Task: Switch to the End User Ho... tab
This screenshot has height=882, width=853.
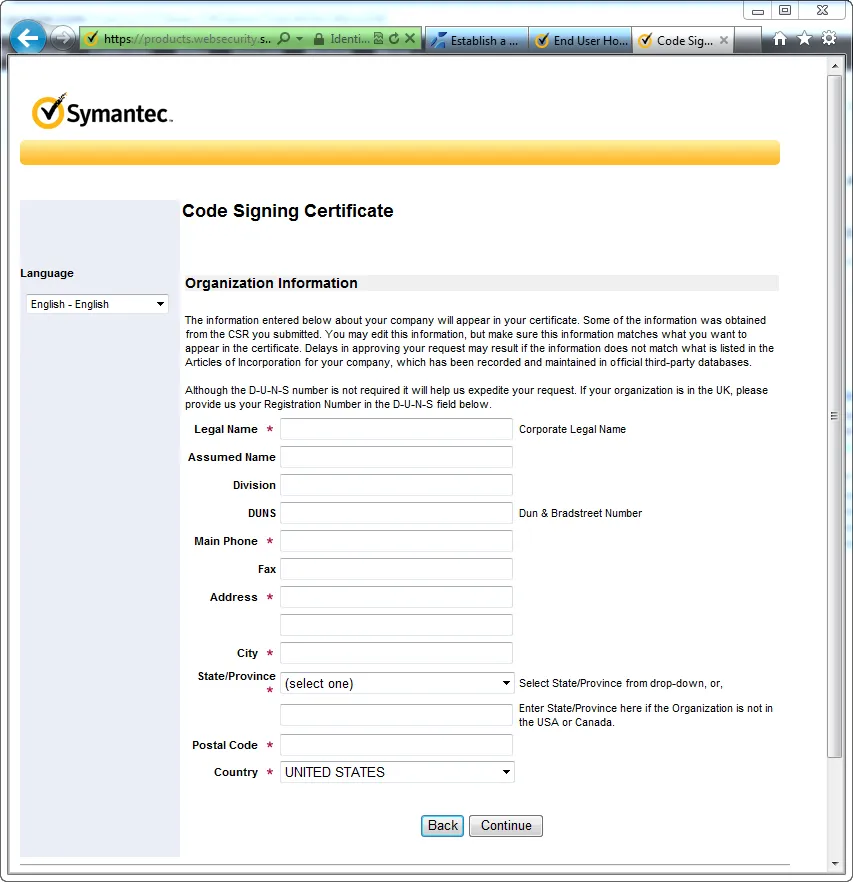Action: (580, 40)
